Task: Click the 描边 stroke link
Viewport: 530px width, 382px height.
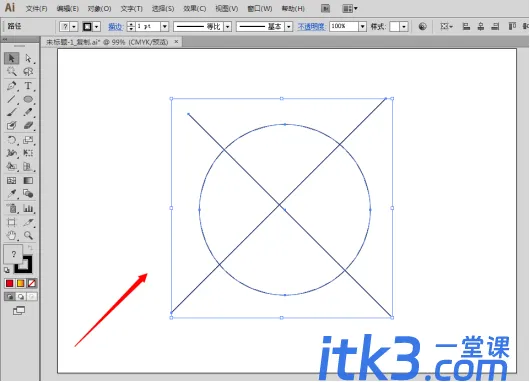Action: tap(115, 26)
